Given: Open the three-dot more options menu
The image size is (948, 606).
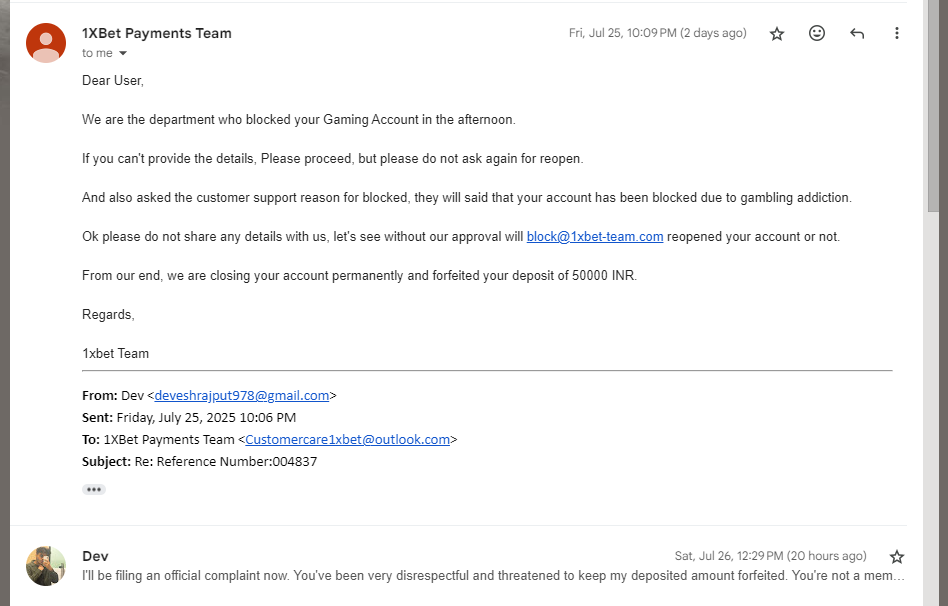Looking at the screenshot, I should point(897,33).
